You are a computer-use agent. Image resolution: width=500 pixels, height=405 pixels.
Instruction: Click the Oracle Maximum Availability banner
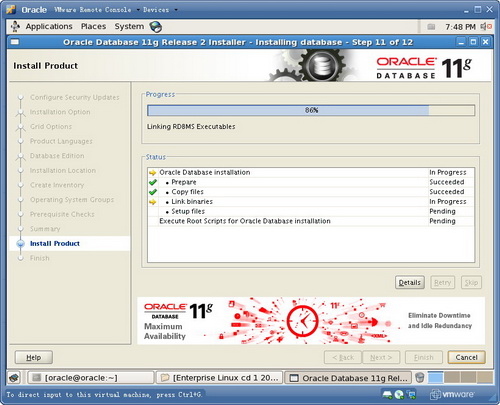click(311, 321)
